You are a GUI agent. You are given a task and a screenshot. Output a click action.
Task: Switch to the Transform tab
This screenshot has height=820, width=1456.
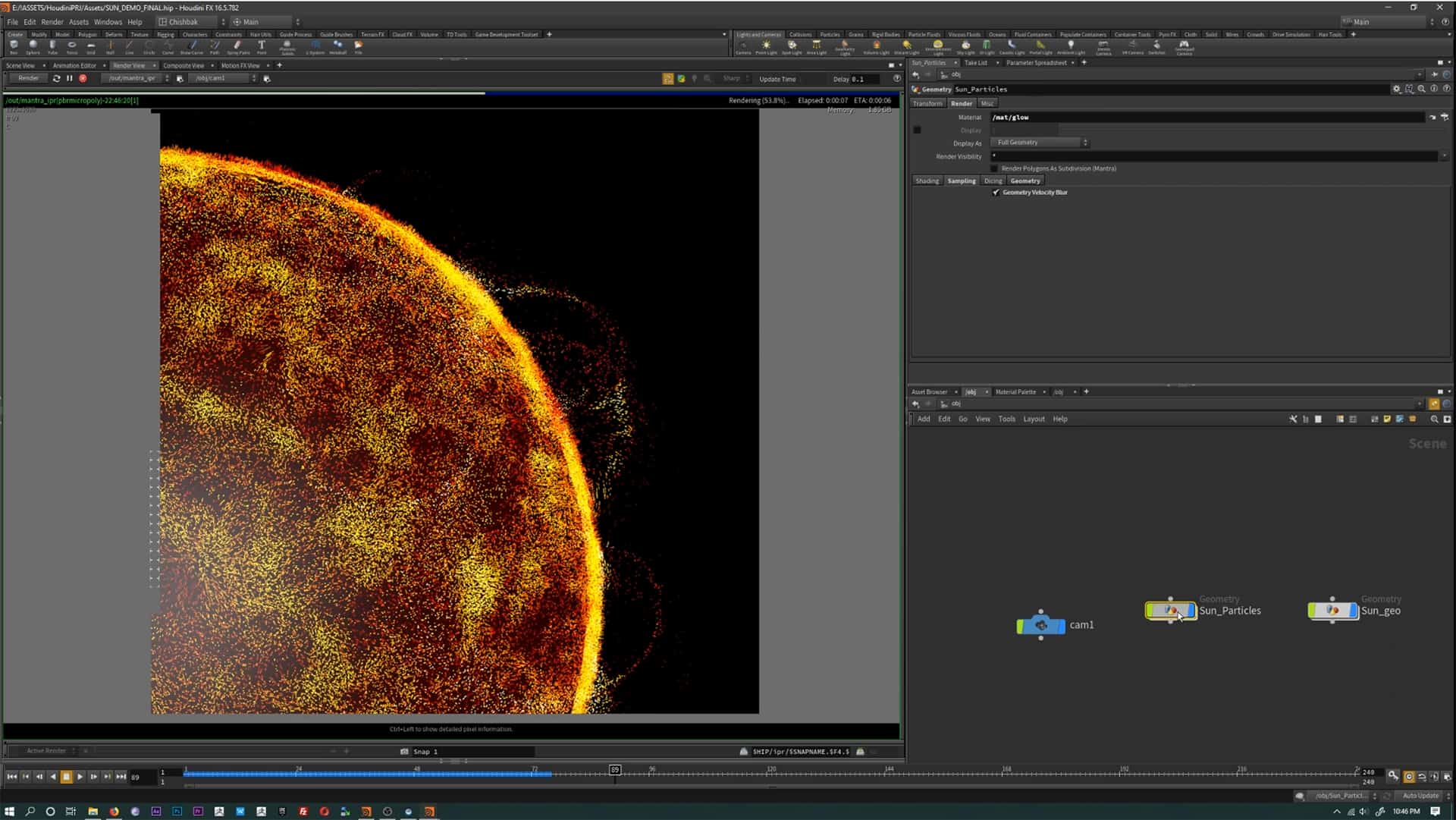tap(927, 103)
